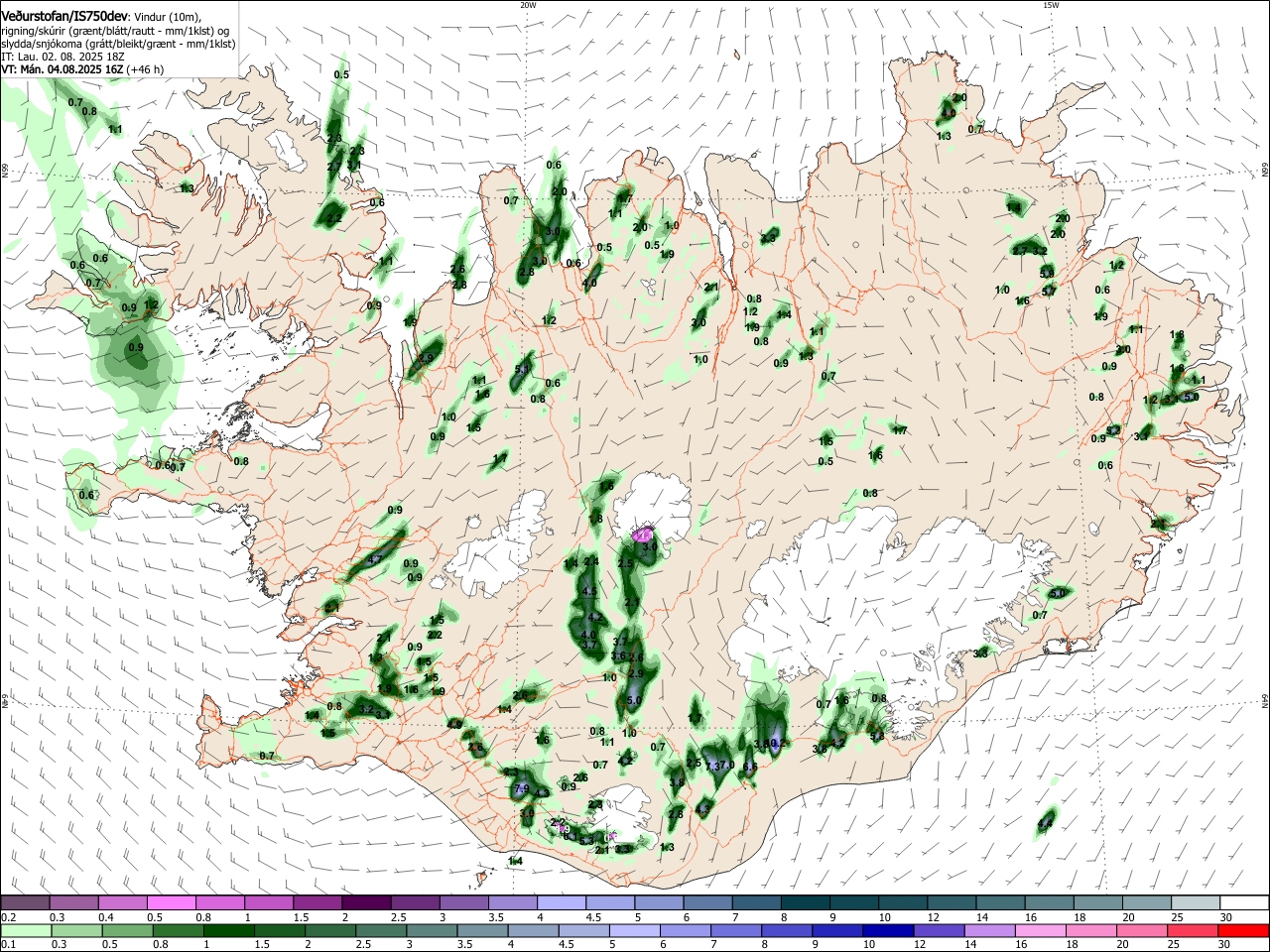Click the dark teal 8–9 swatch in the upper legend
The width and height of the screenshot is (1270, 952).
click(805, 902)
